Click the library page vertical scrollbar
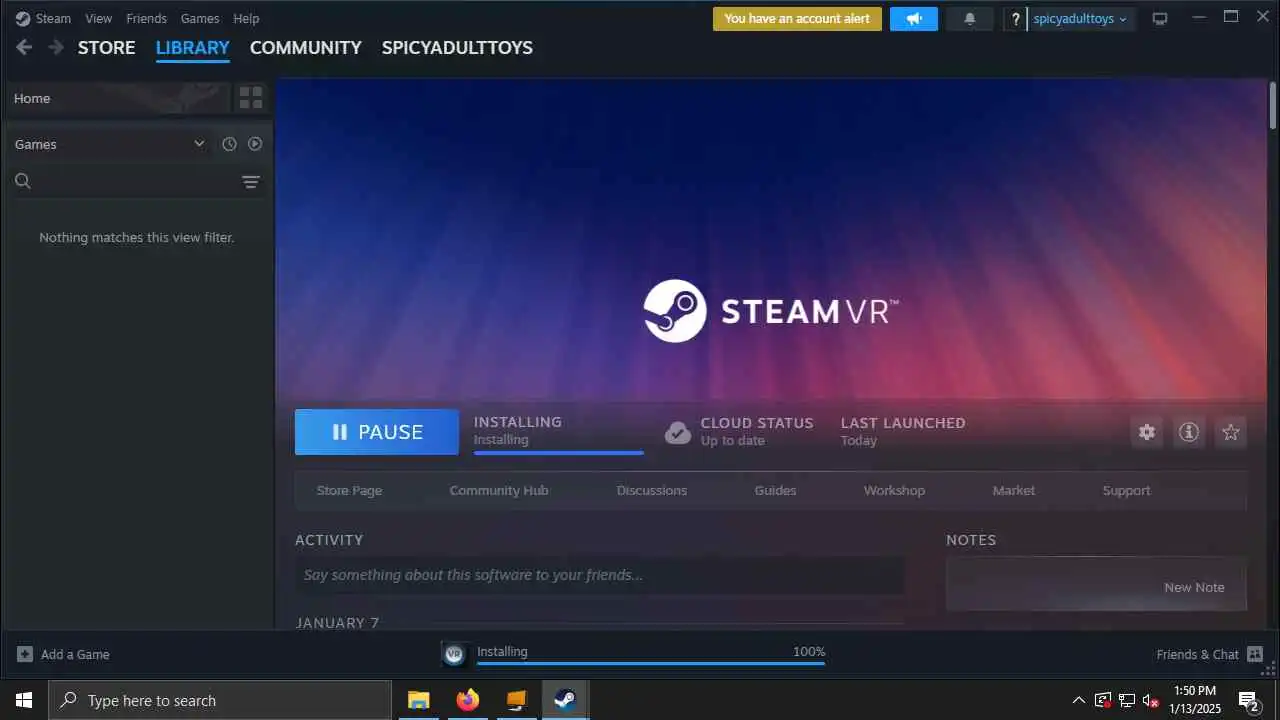The height and width of the screenshot is (720, 1280). click(1273, 103)
